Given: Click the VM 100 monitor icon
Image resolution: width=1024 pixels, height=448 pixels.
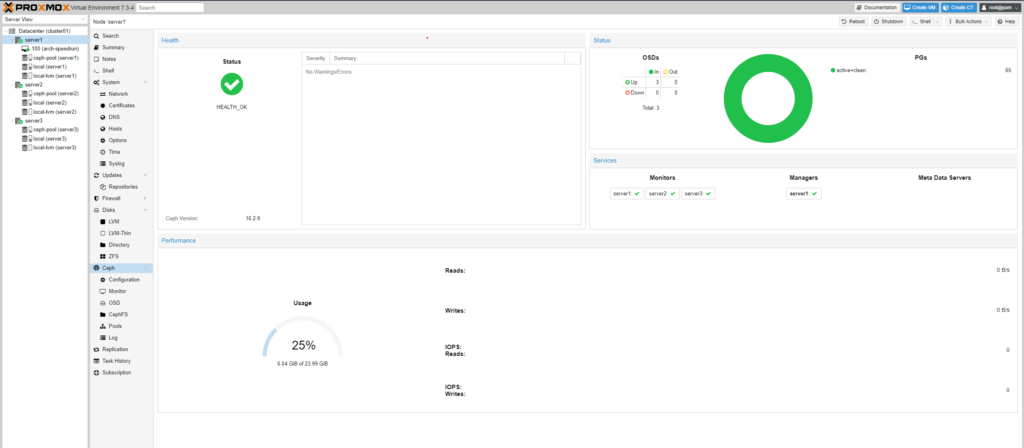Looking at the screenshot, I should tap(25, 49).
